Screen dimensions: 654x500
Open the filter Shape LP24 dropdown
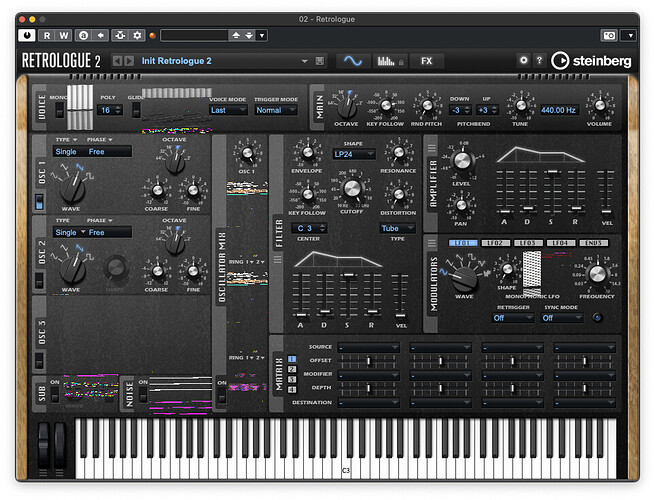pos(354,154)
